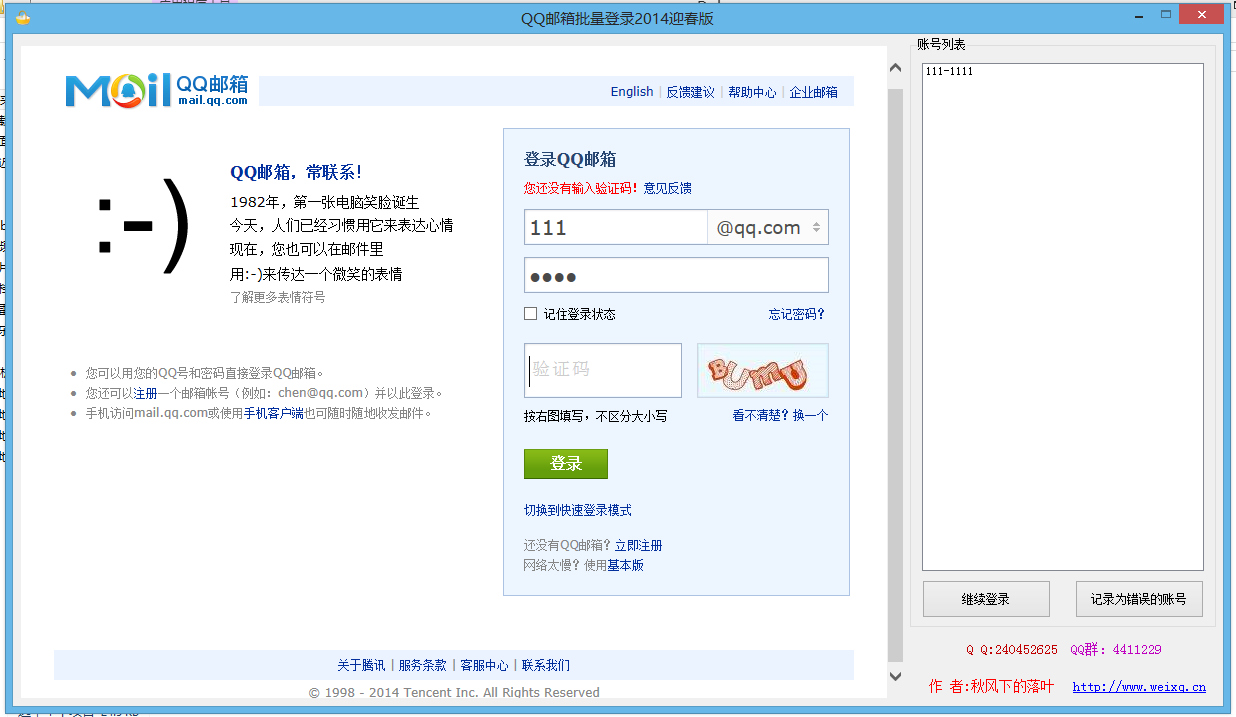Click 看不清楚？换一个 to refresh the captcha
Viewport: 1236px width, 717px height.
pos(780,416)
